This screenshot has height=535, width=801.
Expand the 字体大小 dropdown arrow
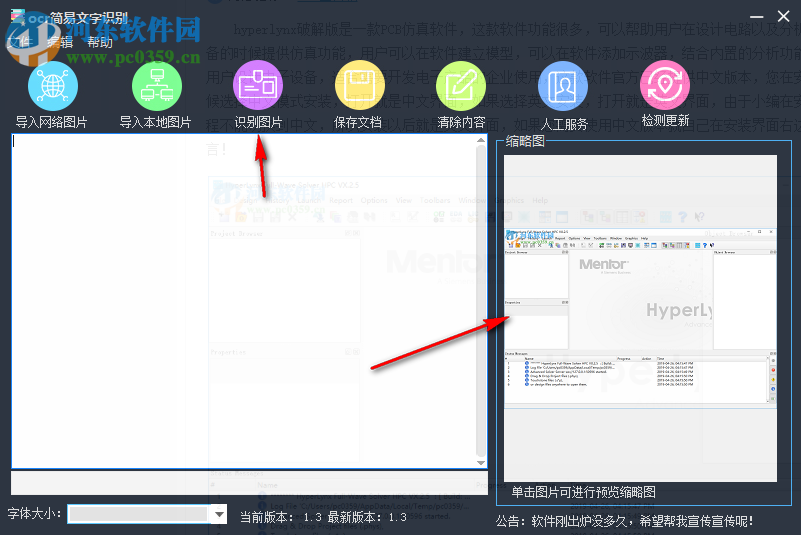pos(219,514)
